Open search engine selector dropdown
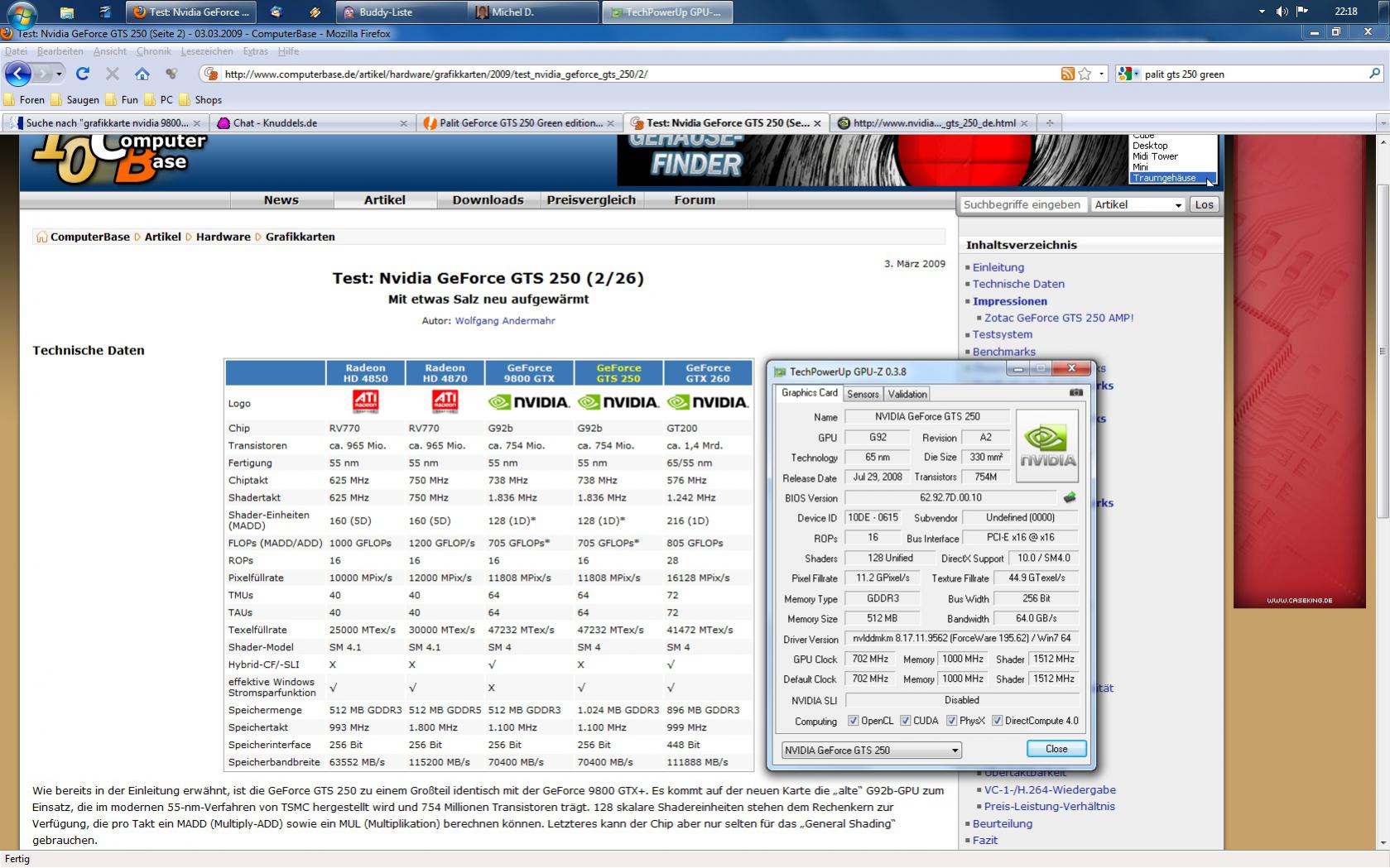 1127,74
